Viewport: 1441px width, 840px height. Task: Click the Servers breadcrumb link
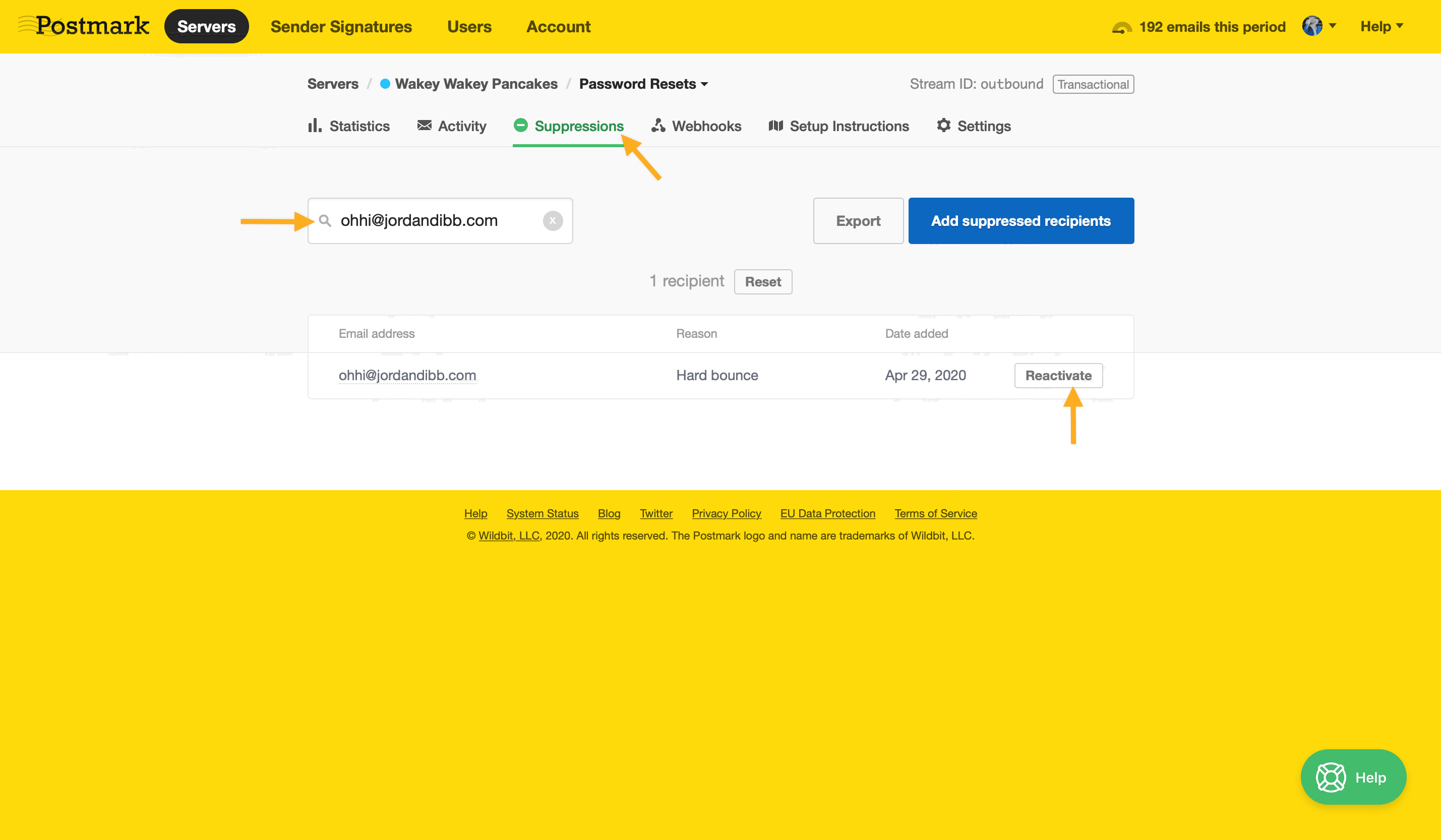pos(333,84)
